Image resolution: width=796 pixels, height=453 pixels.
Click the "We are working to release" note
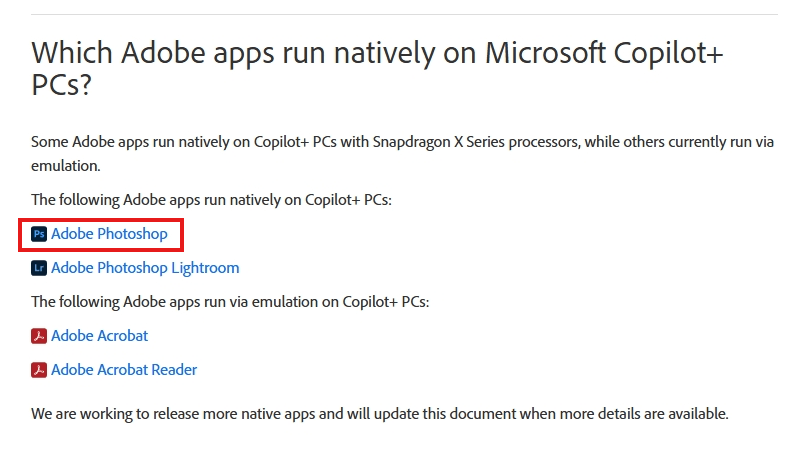[x=380, y=414]
